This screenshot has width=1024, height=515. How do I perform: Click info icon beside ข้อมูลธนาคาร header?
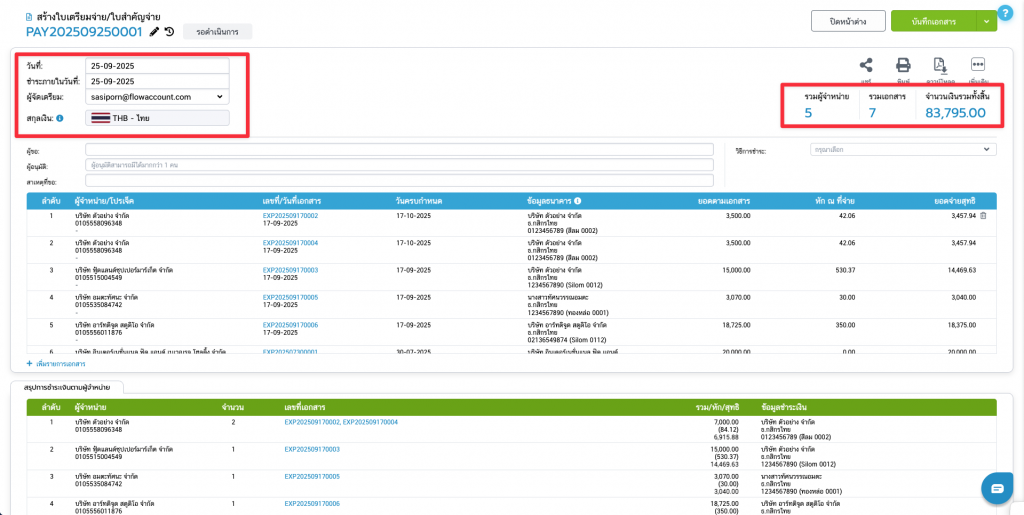click(578, 201)
